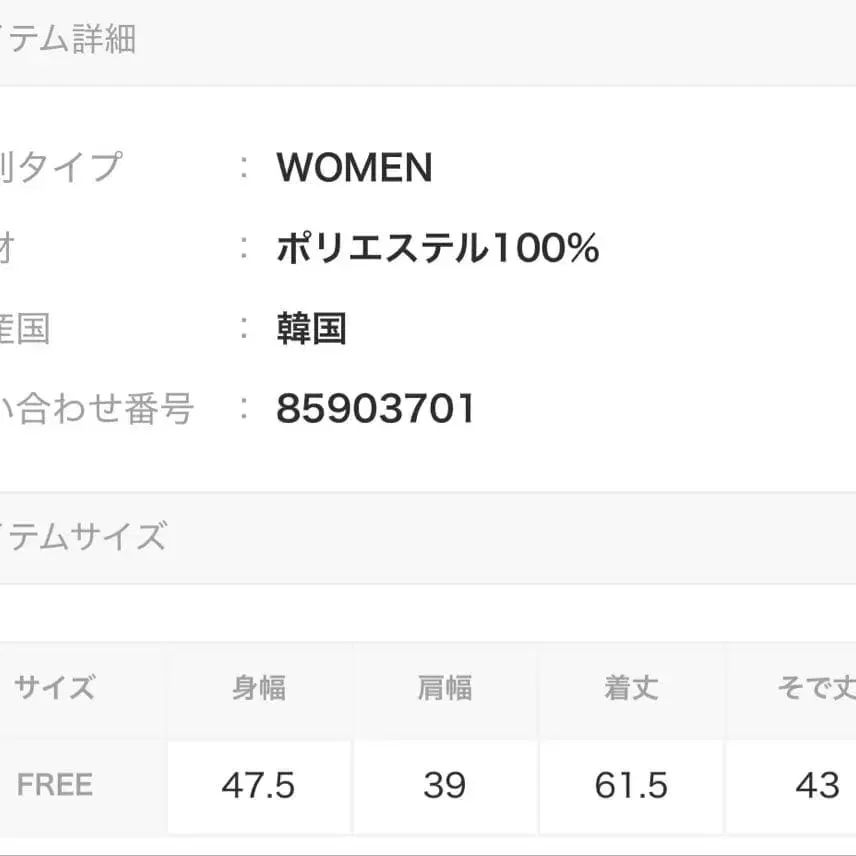
Task: Click the アイテムサイズ section header
Action: (82, 537)
